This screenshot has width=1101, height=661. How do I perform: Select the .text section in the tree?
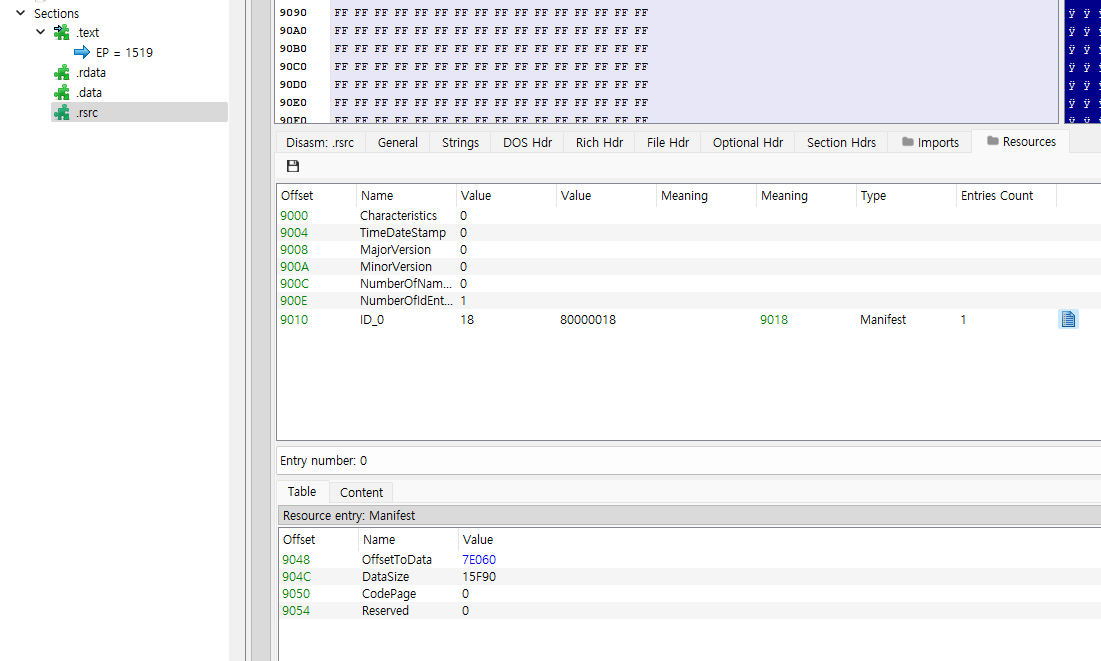(x=88, y=32)
